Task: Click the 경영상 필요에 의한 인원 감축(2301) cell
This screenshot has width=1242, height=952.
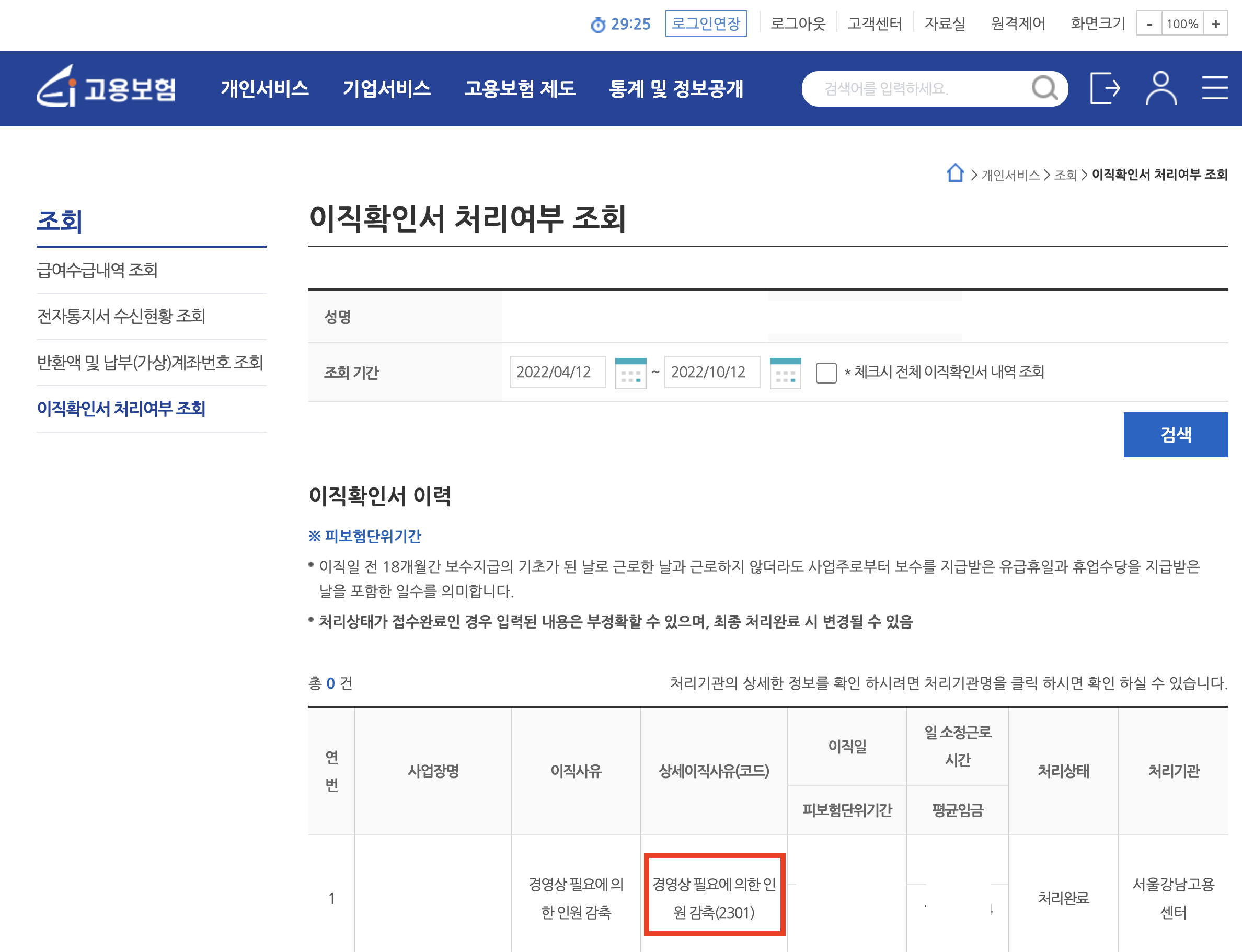Action: (714, 898)
